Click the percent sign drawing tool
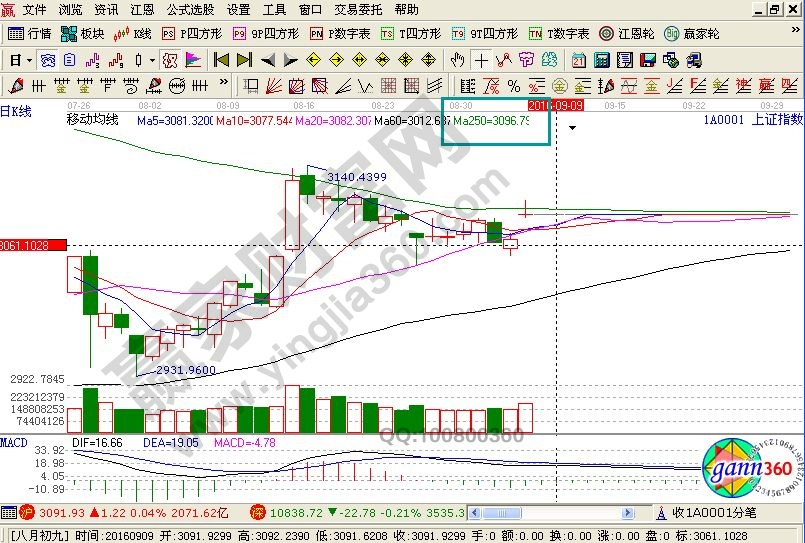805x543 pixels. tap(513, 85)
